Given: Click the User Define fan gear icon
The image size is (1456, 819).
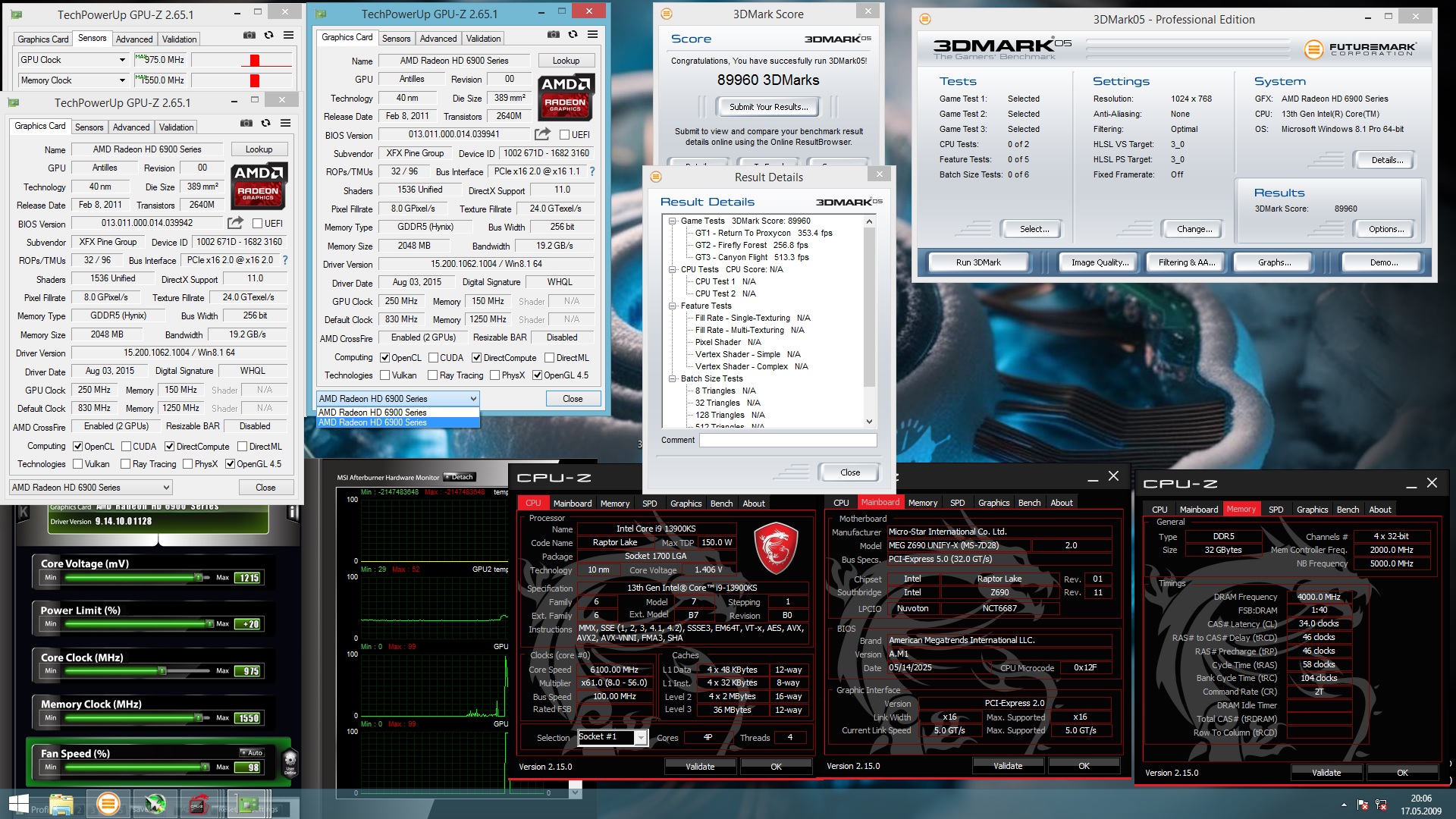Looking at the screenshot, I should click(290, 761).
